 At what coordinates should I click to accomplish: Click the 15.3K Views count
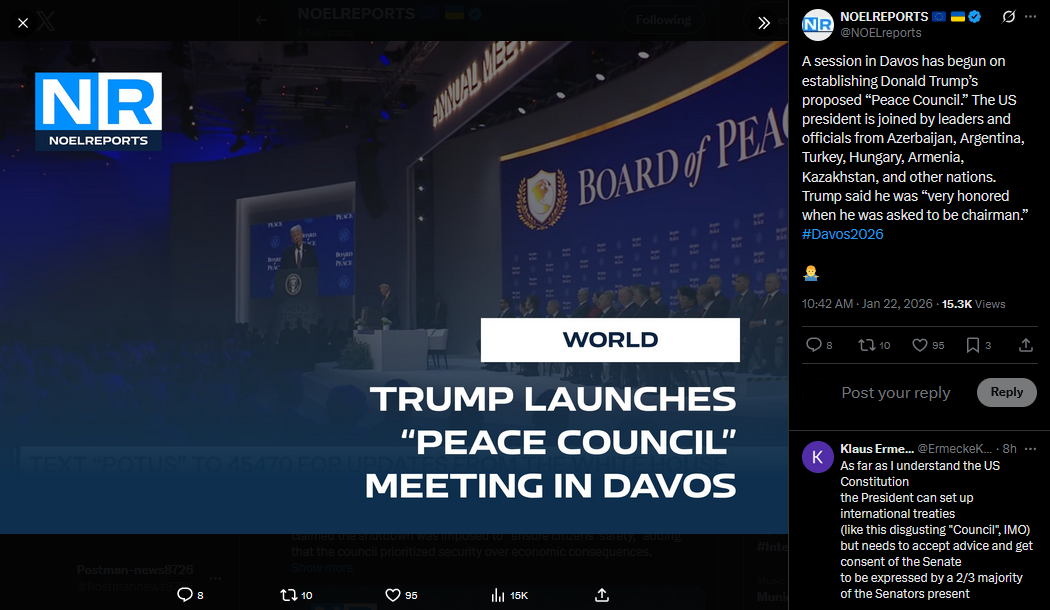pyautogui.click(x=974, y=304)
